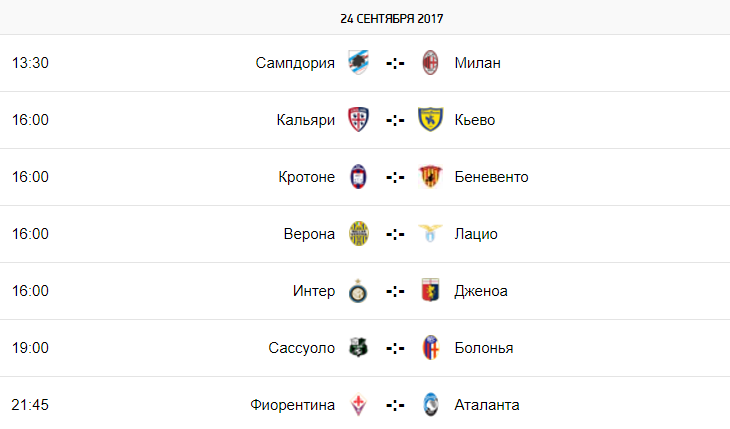
Task: Click the Bologna club crest
Action: tap(431, 347)
